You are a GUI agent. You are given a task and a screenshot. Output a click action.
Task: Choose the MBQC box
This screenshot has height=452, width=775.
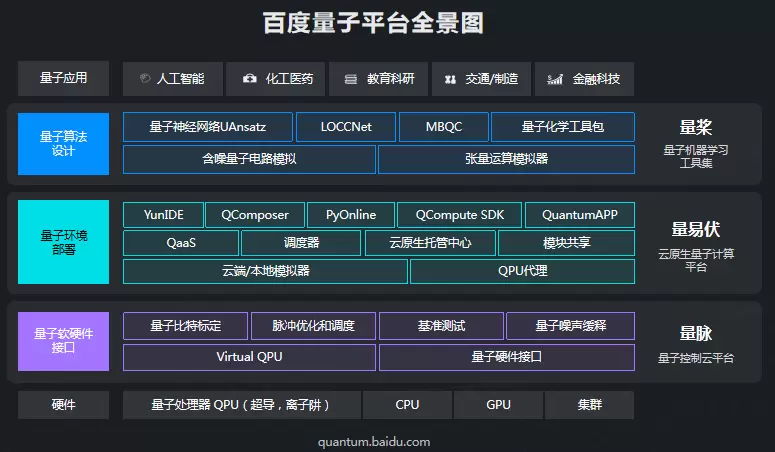[x=443, y=127]
